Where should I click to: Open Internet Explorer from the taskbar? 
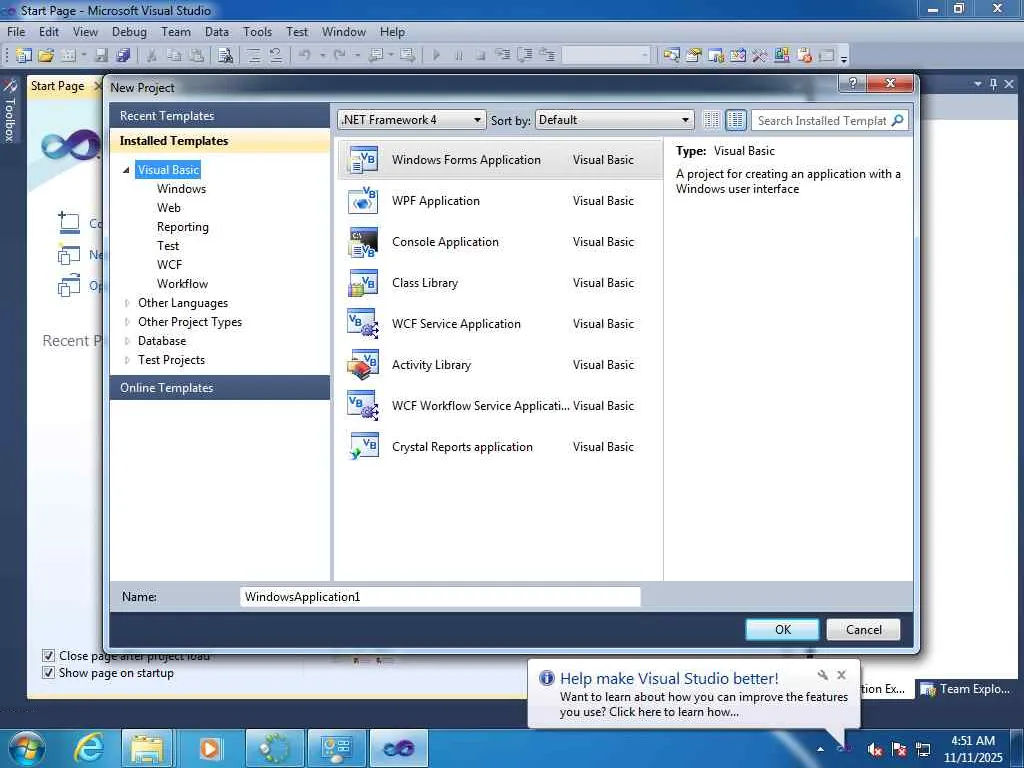coord(88,748)
